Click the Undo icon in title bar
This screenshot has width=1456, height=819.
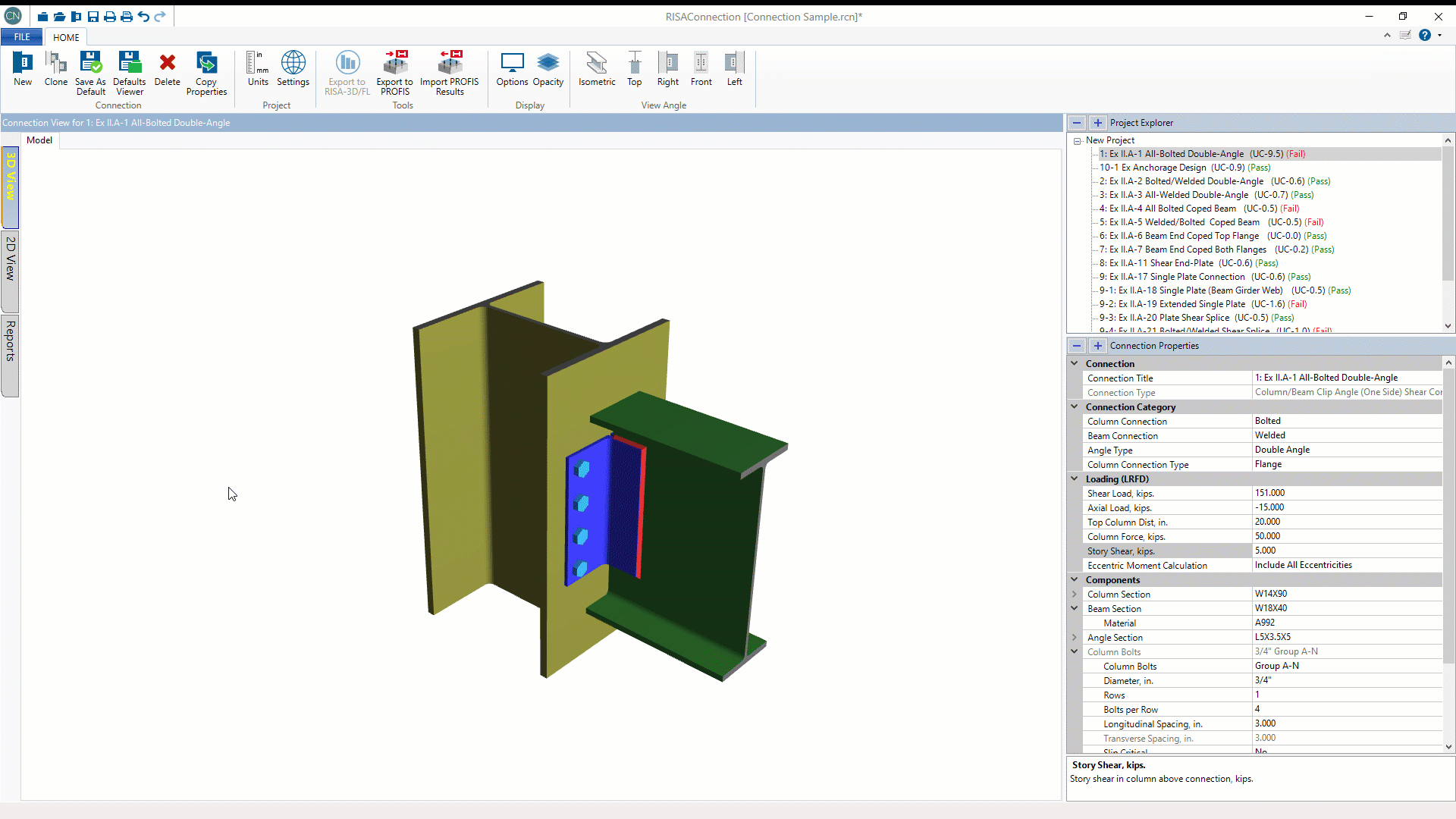[143, 17]
